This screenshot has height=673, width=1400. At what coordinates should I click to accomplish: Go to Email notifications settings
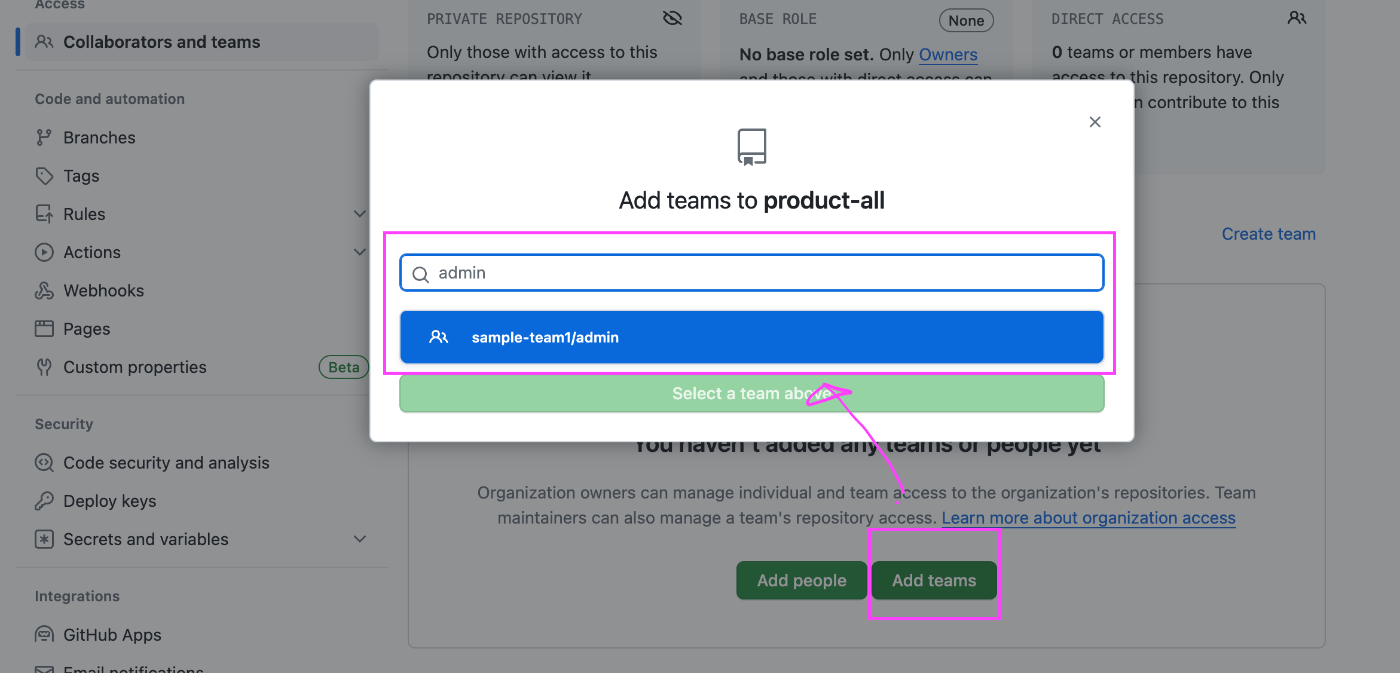pyautogui.click(x=131, y=668)
